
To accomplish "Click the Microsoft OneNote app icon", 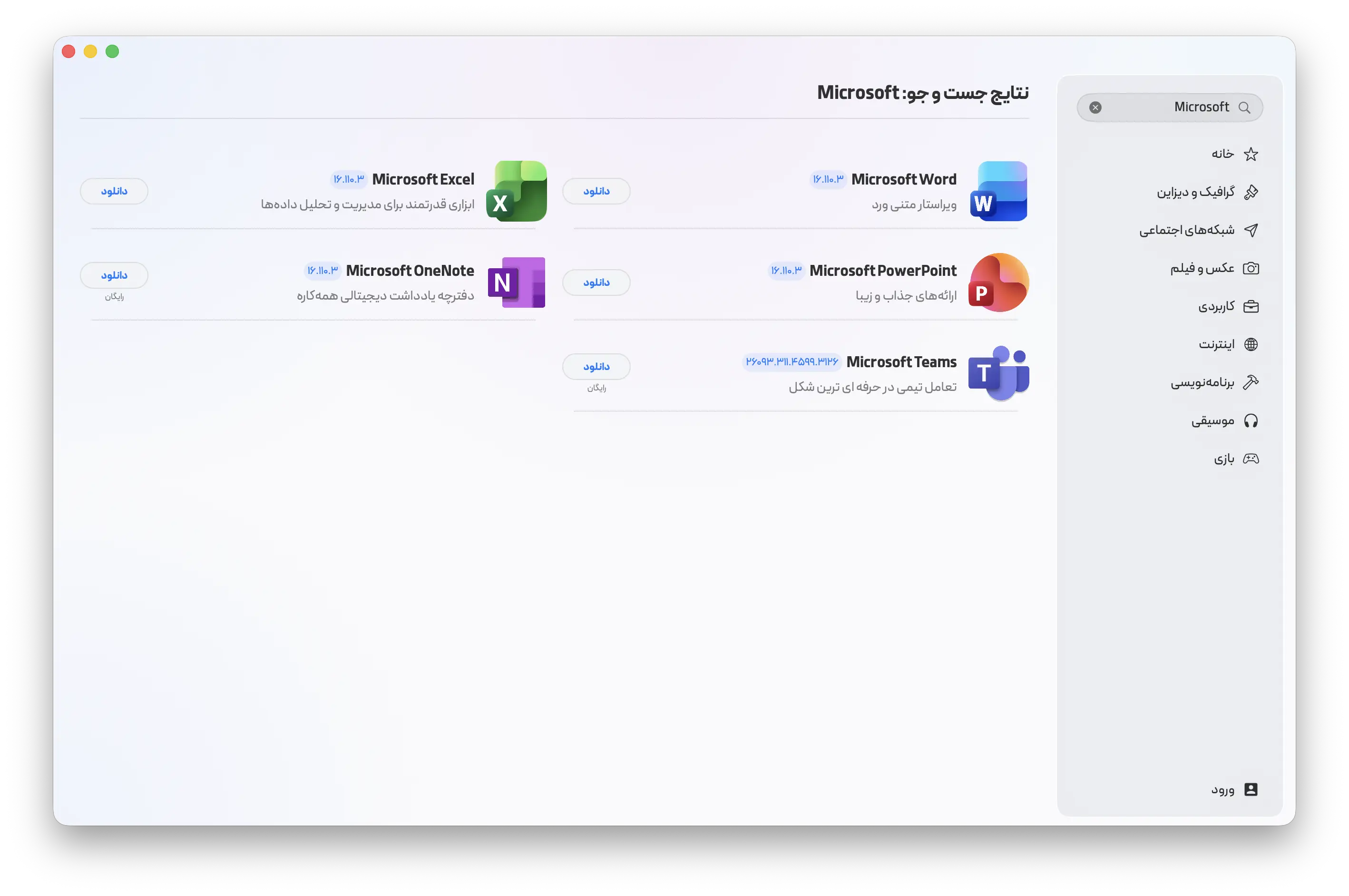I will pyautogui.click(x=517, y=282).
